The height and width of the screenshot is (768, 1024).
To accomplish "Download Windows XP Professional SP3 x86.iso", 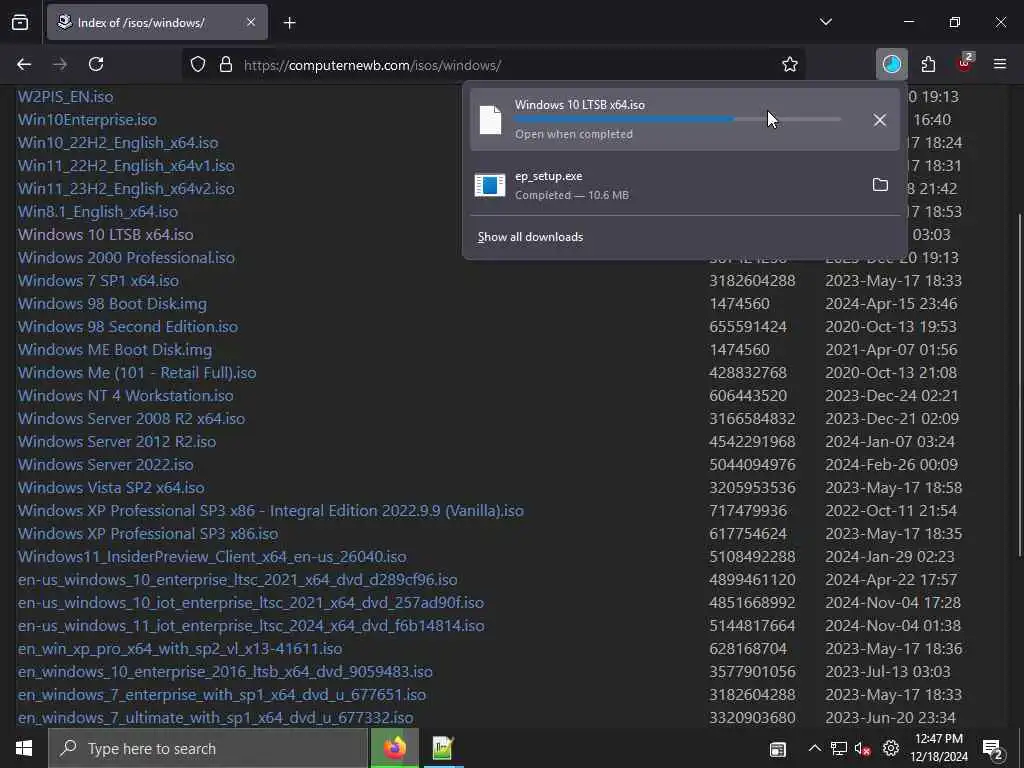I will (x=148, y=534).
